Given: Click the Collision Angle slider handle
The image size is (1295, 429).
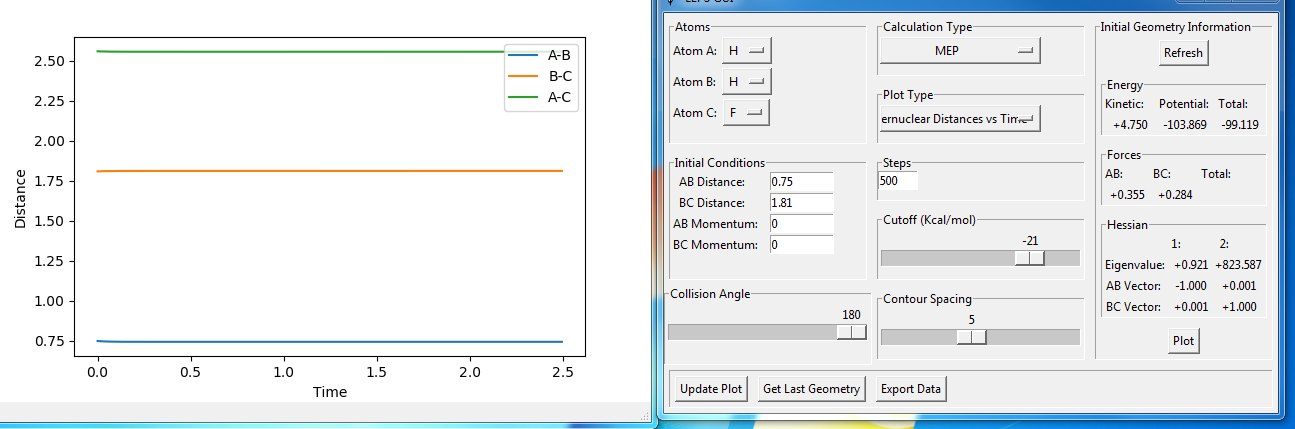Looking at the screenshot, I should coord(852,332).
